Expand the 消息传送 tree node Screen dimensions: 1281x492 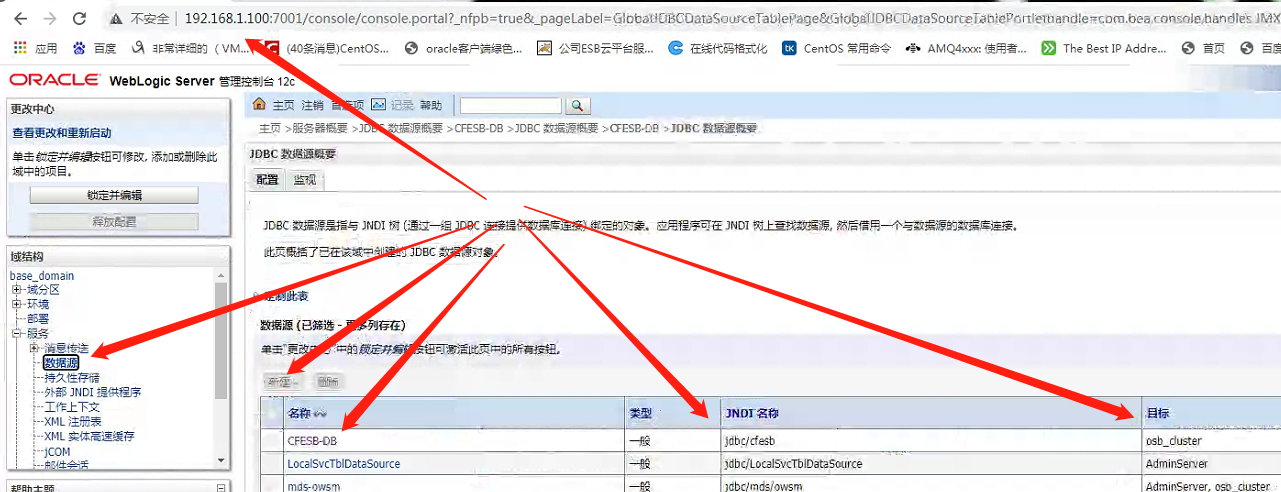pos(35,348)
